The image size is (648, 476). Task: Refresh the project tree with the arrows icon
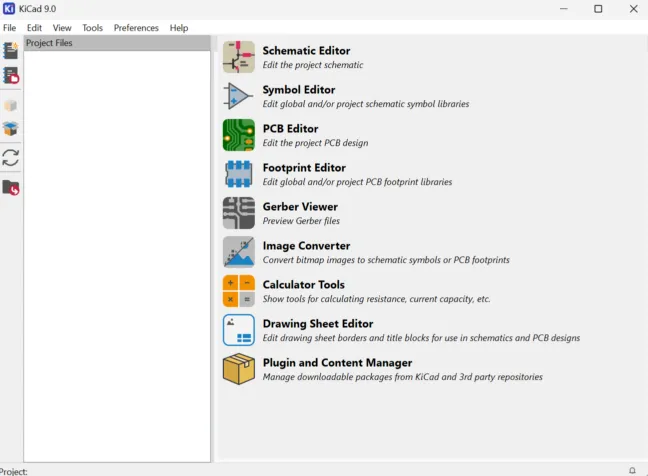tap(11, 157)
